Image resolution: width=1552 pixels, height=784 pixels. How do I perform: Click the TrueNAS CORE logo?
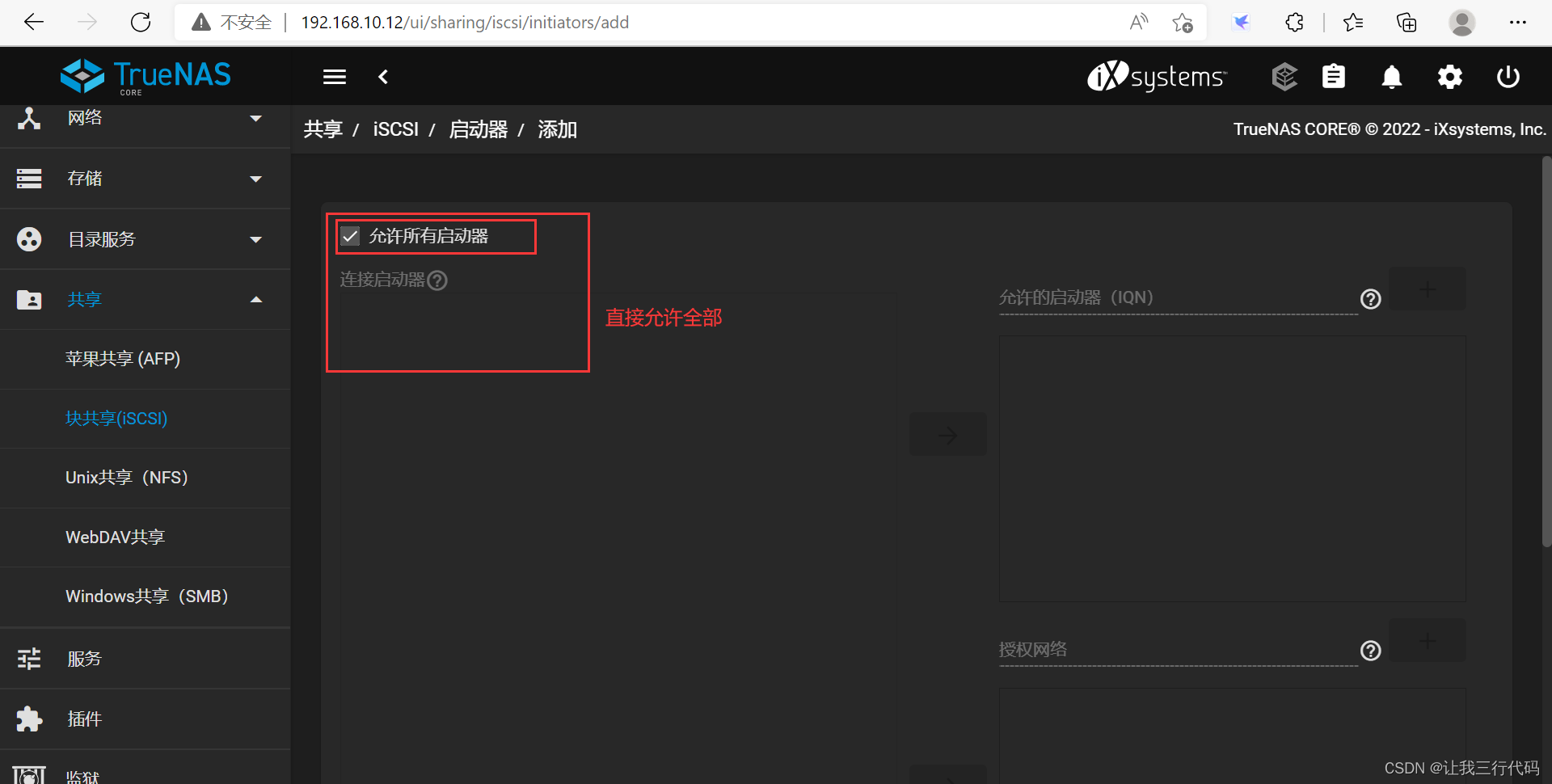[145, 77]
